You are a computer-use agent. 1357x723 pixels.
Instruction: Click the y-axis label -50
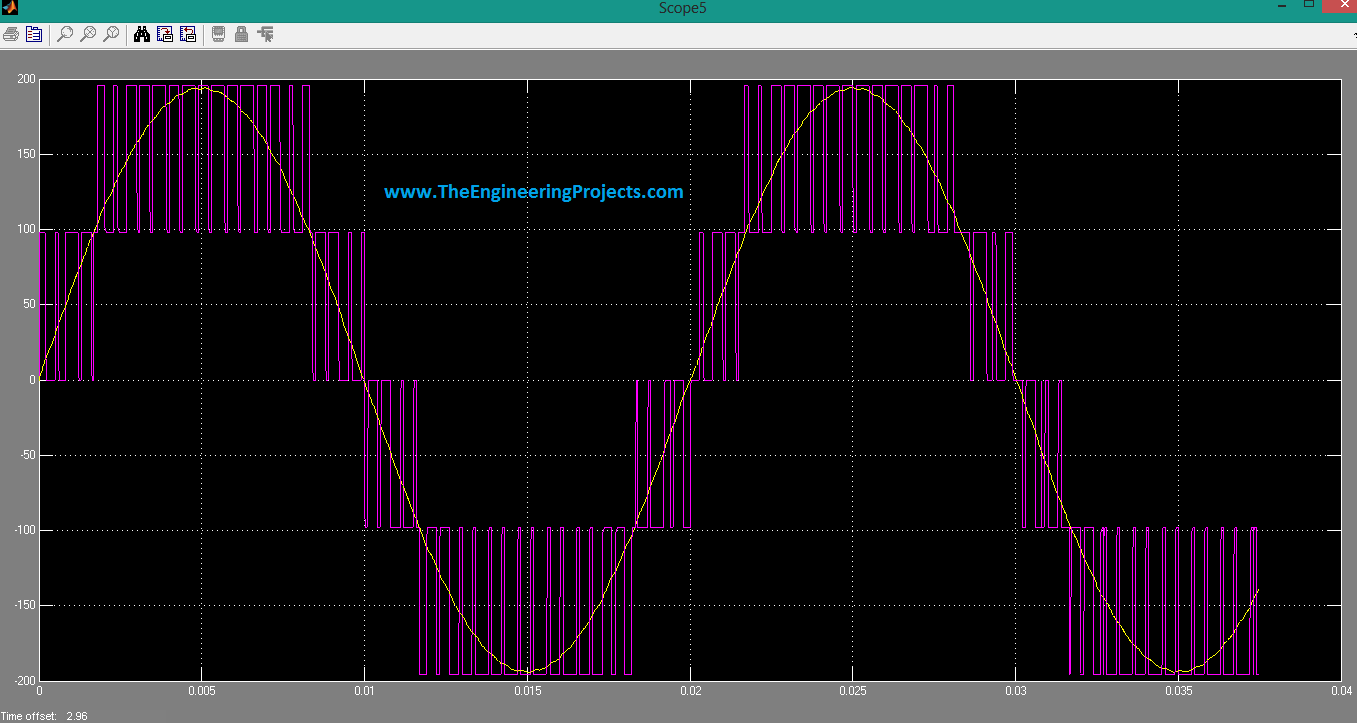point(26,455)
